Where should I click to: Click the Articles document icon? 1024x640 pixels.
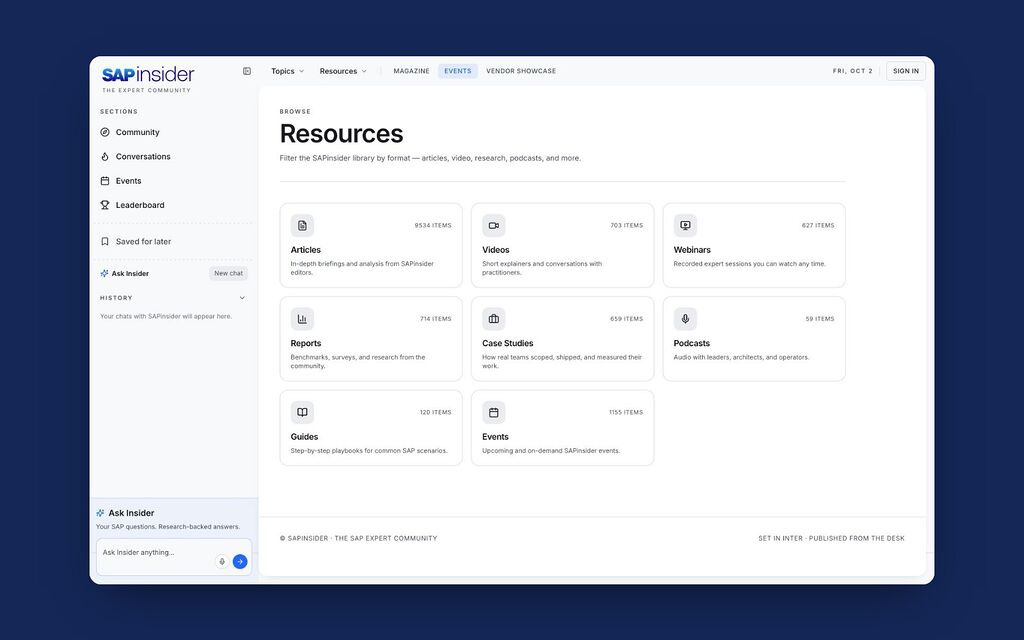[302, 225]
